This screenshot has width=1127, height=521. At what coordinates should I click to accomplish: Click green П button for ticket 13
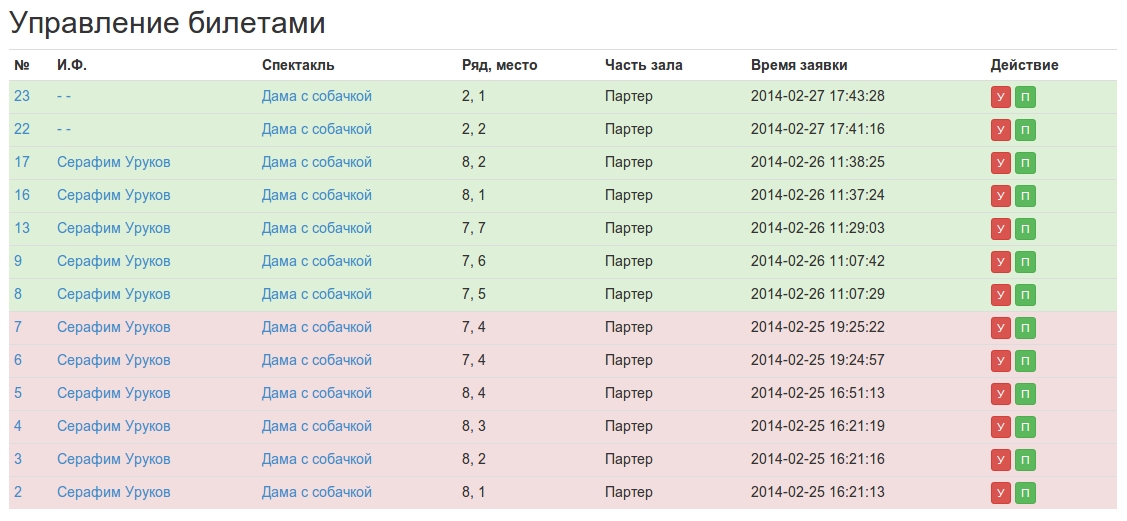(x=1025, y=230)
